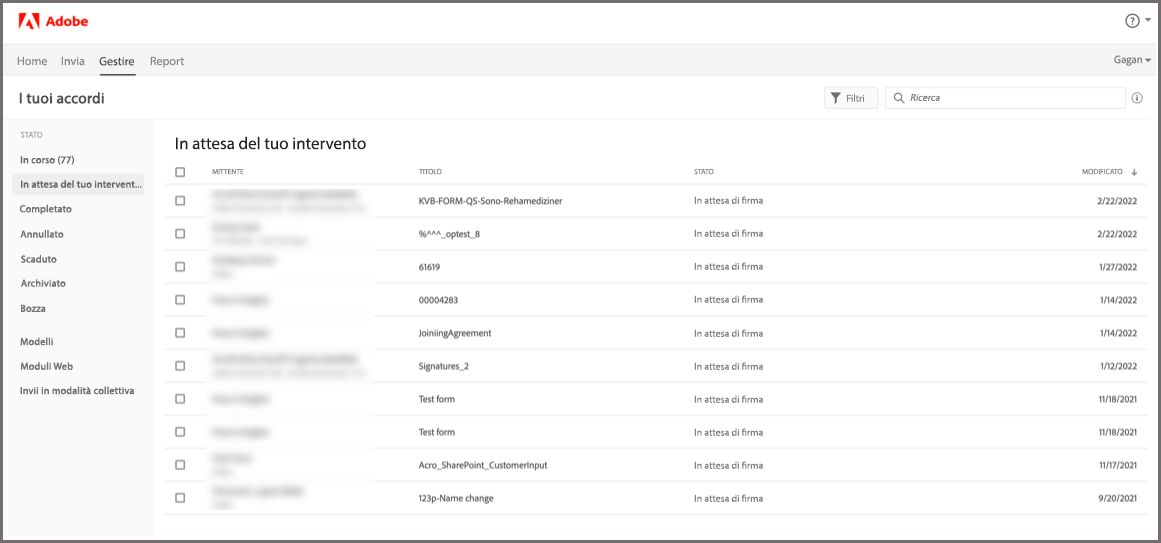The image size is (1161, 543).
Task: Select the checkbox for 61619
Action: point(180,267)
